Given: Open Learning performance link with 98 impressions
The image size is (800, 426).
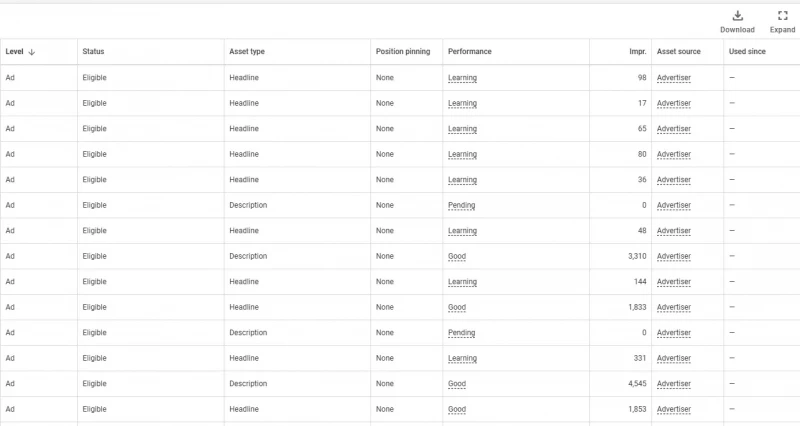Looking at the screenshot, I should pos(462,78).
